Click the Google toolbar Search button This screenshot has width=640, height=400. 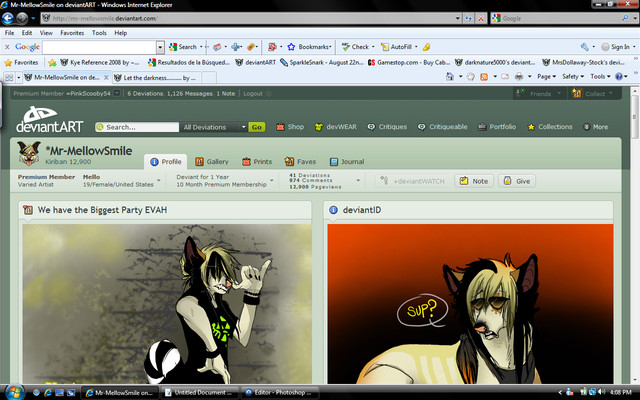click(183, 47)
